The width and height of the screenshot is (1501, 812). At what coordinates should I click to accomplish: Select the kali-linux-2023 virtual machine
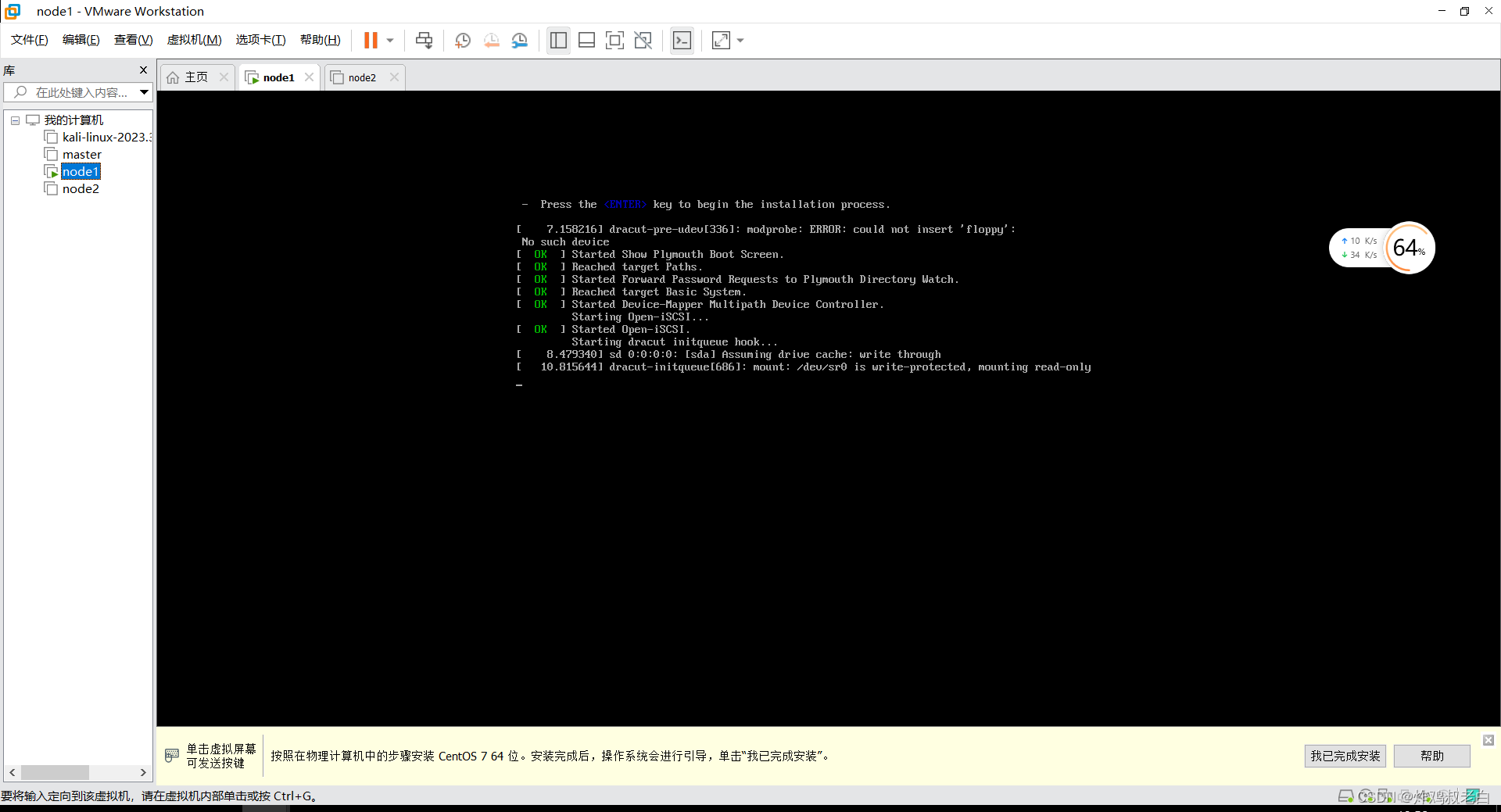point(106,138)
